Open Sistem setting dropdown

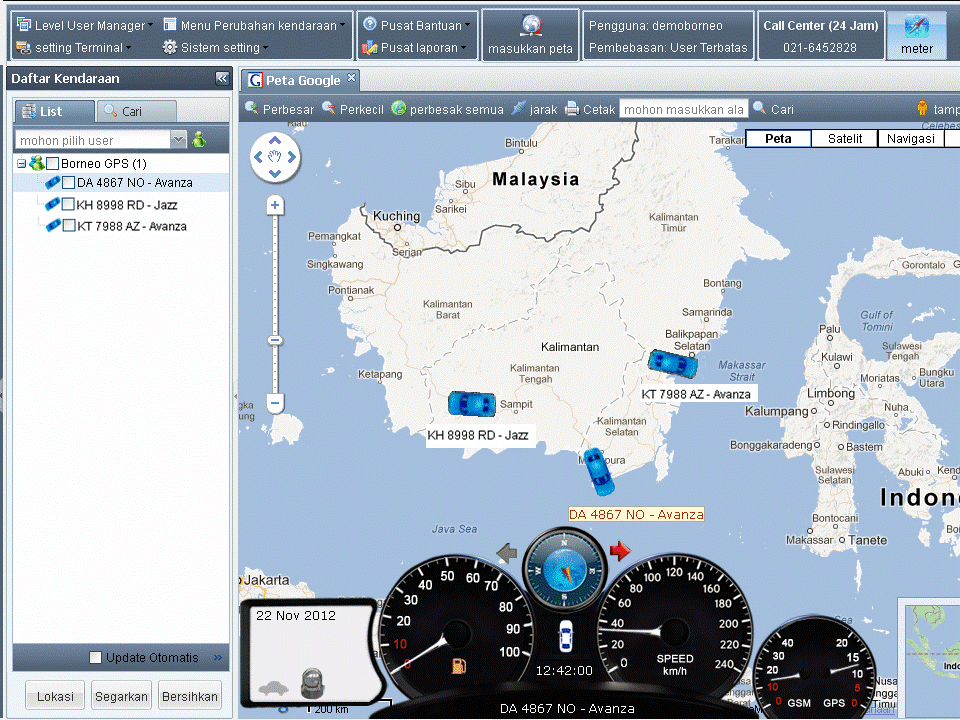216,47
